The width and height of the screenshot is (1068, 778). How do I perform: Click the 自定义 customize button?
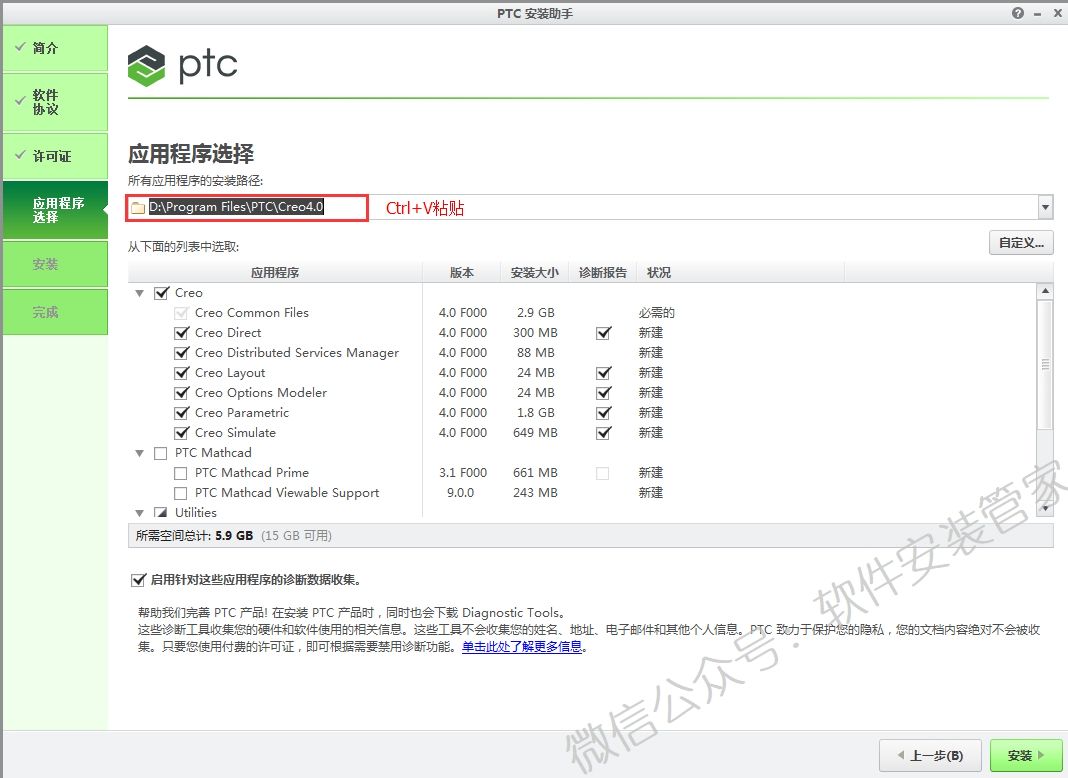pos(1020,243)
